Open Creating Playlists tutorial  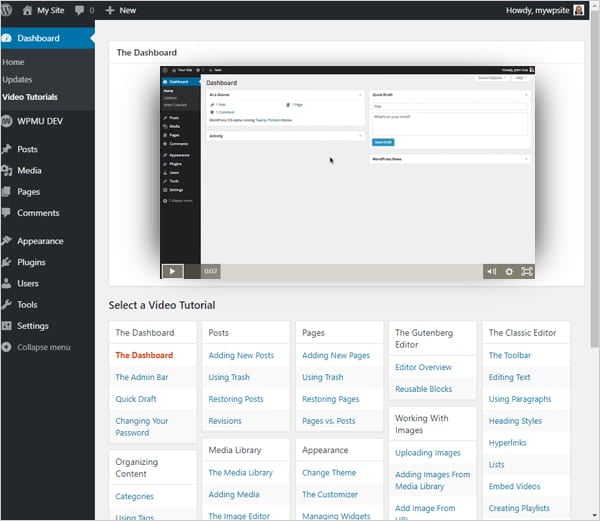[x=519, y=508]
